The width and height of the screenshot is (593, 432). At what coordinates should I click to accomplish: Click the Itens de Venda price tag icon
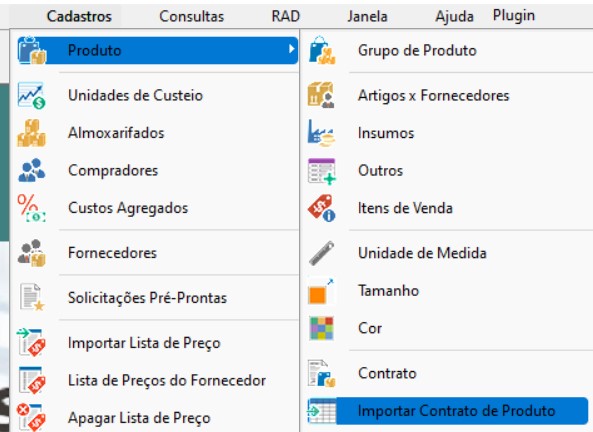tap(321, 208)
